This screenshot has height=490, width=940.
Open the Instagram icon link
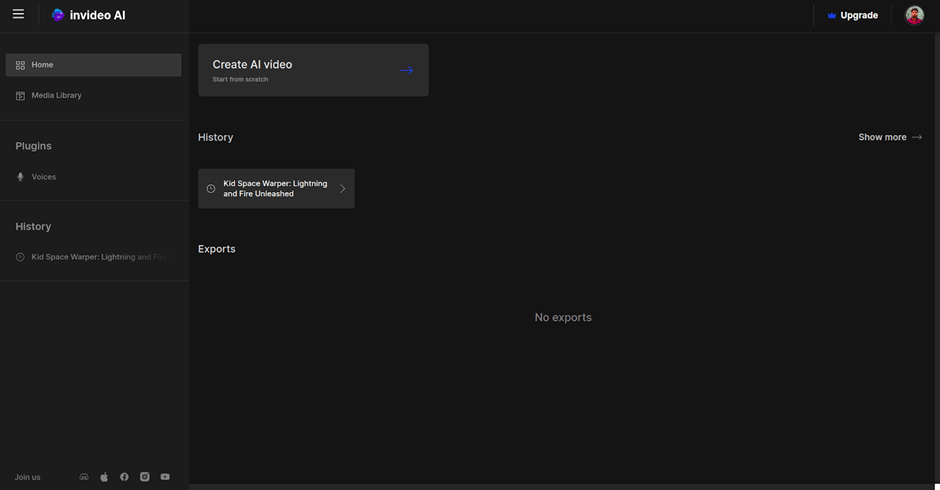145,477
